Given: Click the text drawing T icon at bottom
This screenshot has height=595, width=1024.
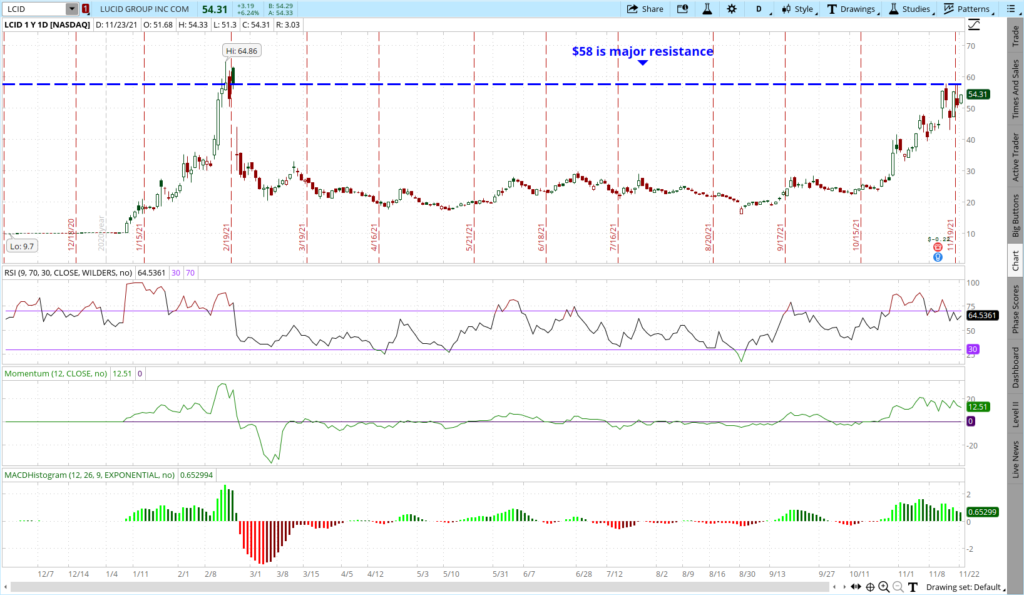Looking at the screenshot, I should (x=912, y=587).
